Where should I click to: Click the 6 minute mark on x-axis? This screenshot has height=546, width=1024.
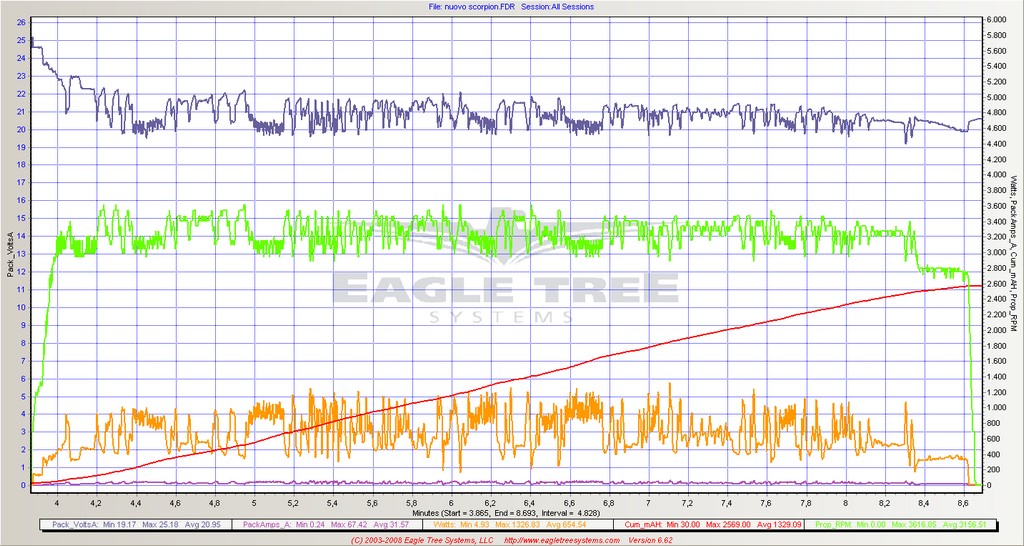(x=451, y=501)
